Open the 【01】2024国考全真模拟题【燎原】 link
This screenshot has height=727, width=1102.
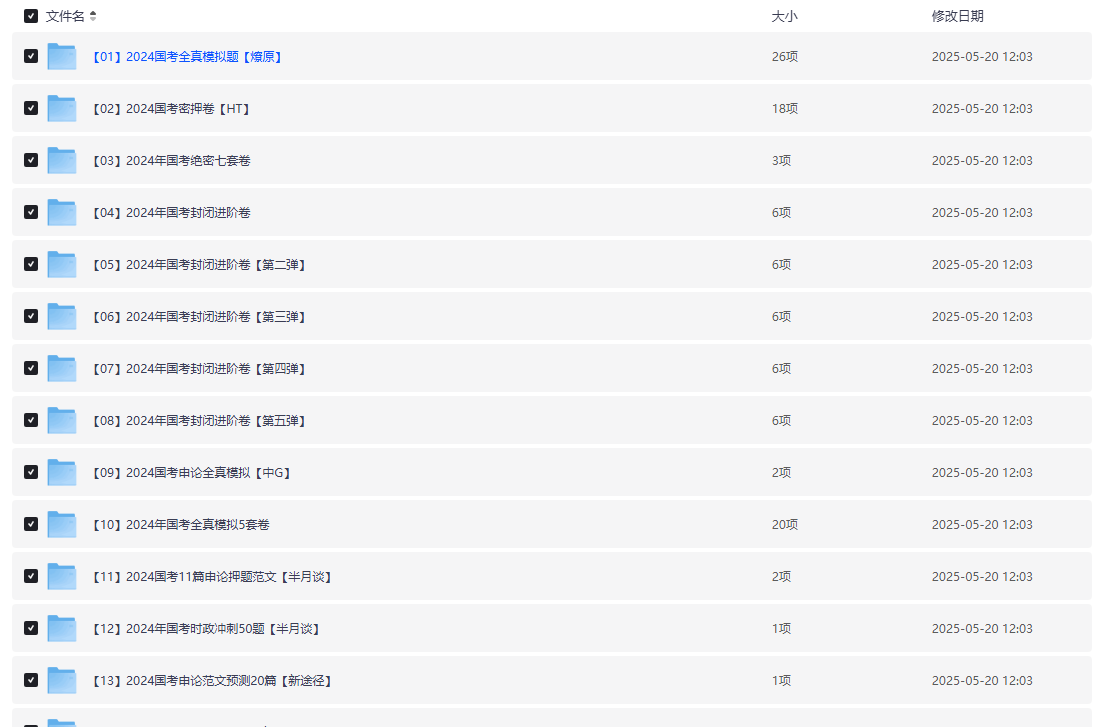click(187, 57)
